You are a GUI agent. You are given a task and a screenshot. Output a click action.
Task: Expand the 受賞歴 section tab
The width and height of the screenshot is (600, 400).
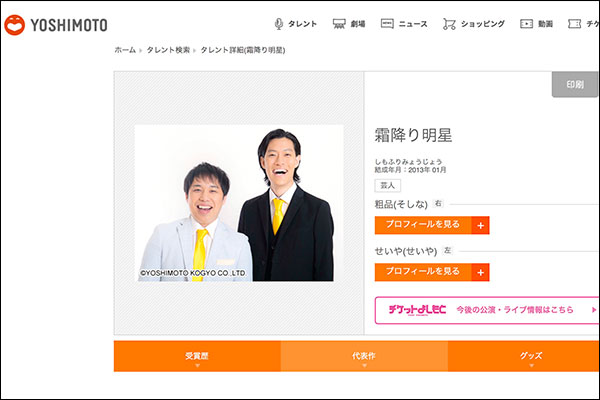tap(197, 357)
